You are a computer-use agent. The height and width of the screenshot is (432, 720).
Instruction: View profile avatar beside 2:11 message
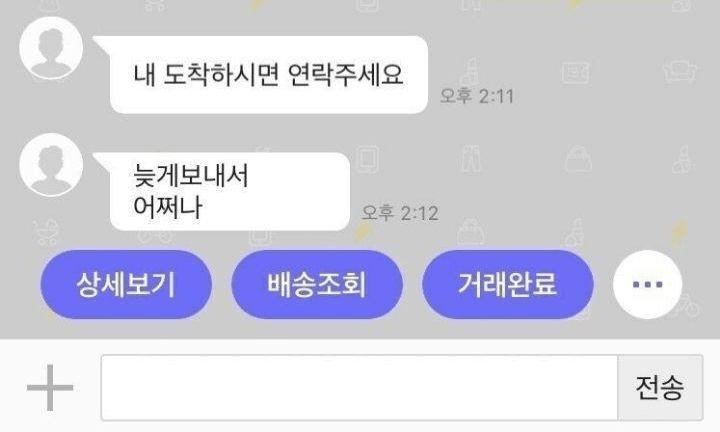(51, 48)
